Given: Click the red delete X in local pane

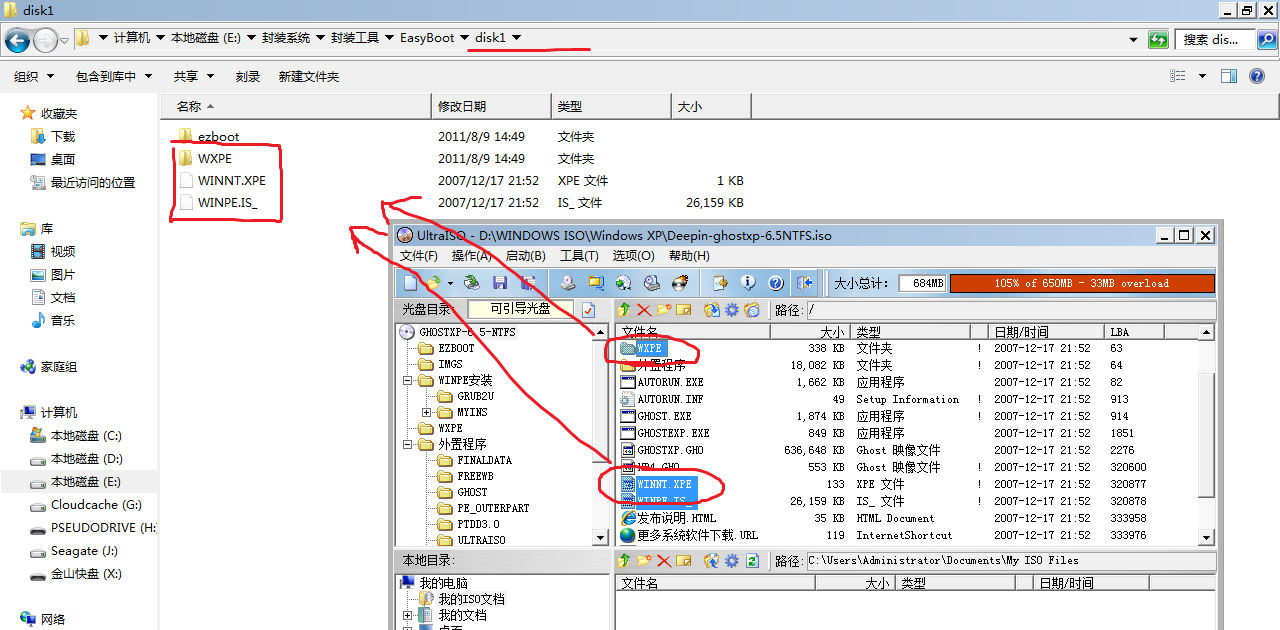Looking at the screenshot, I should point(664,561).
